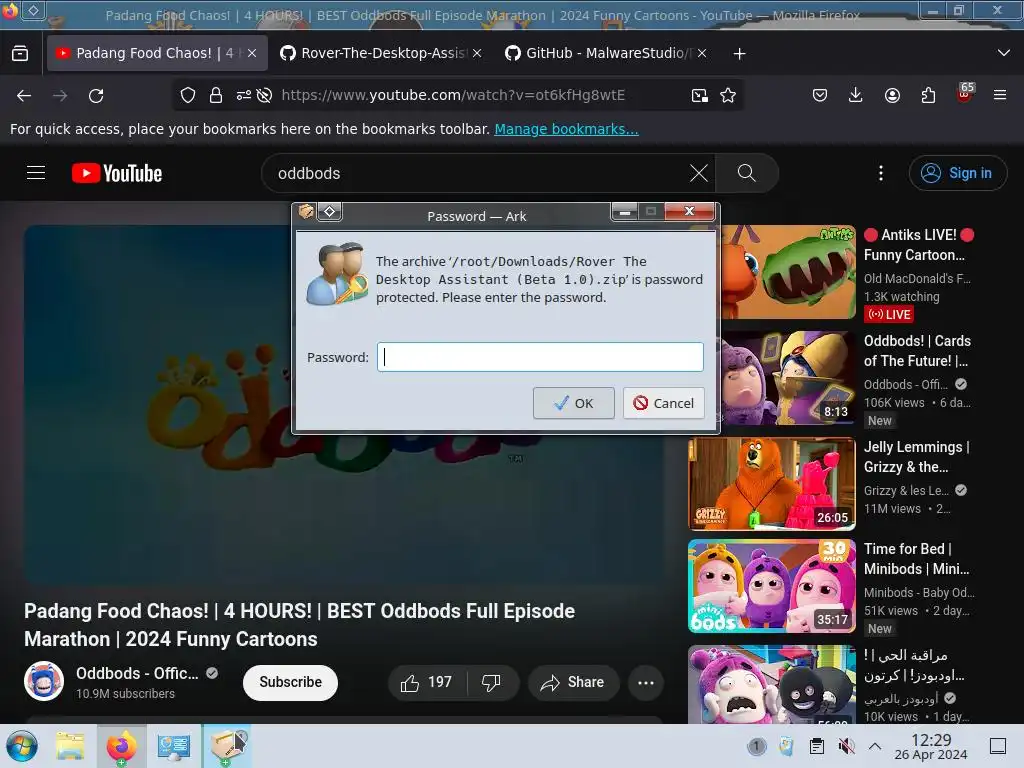List all tabs dropdown arrow
The height and width of the screenshot is (768, 1024).
pos(1004,53)
